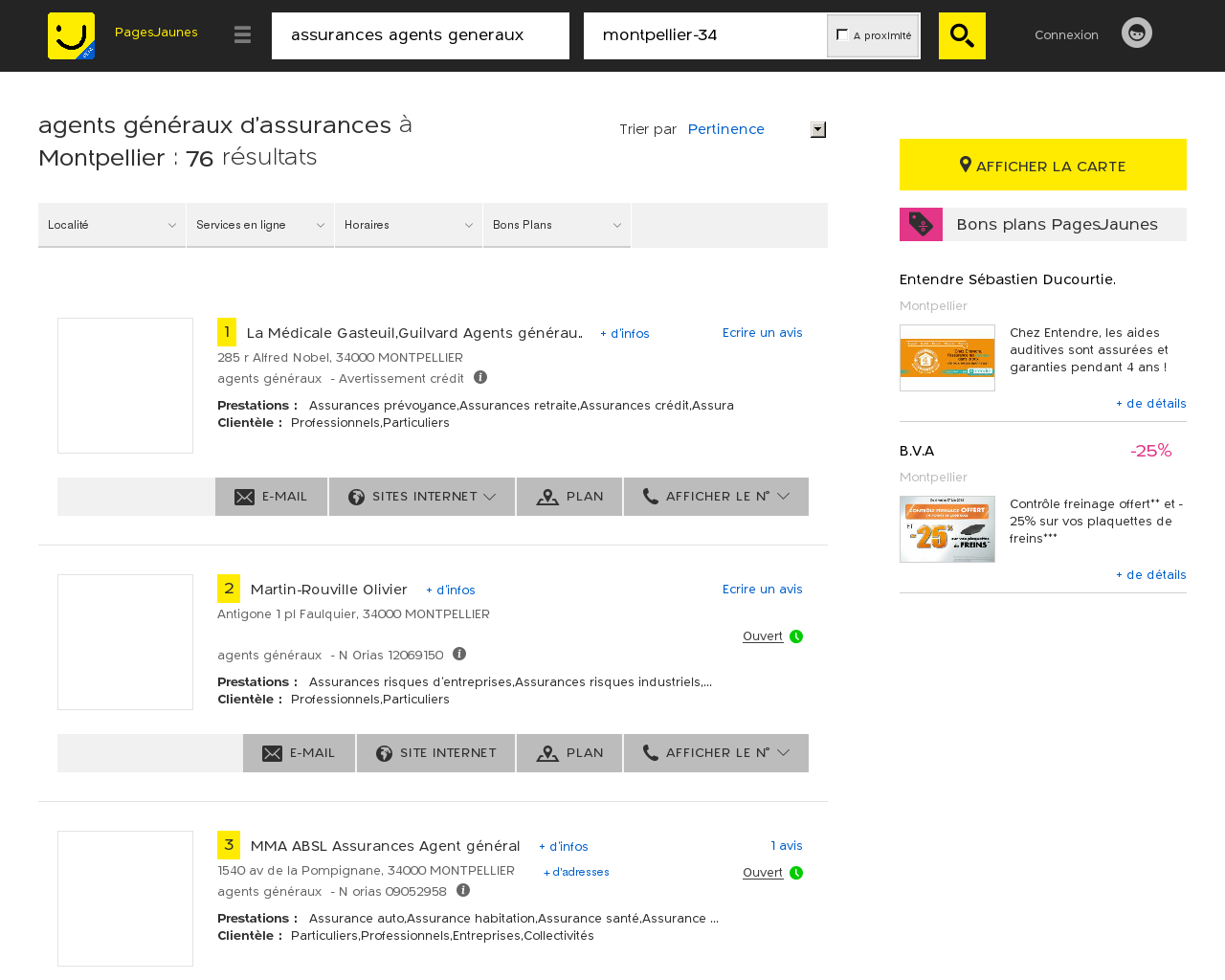
Task: Click B.V.A brake offer thumbnail
Action: tap(947, 529)
